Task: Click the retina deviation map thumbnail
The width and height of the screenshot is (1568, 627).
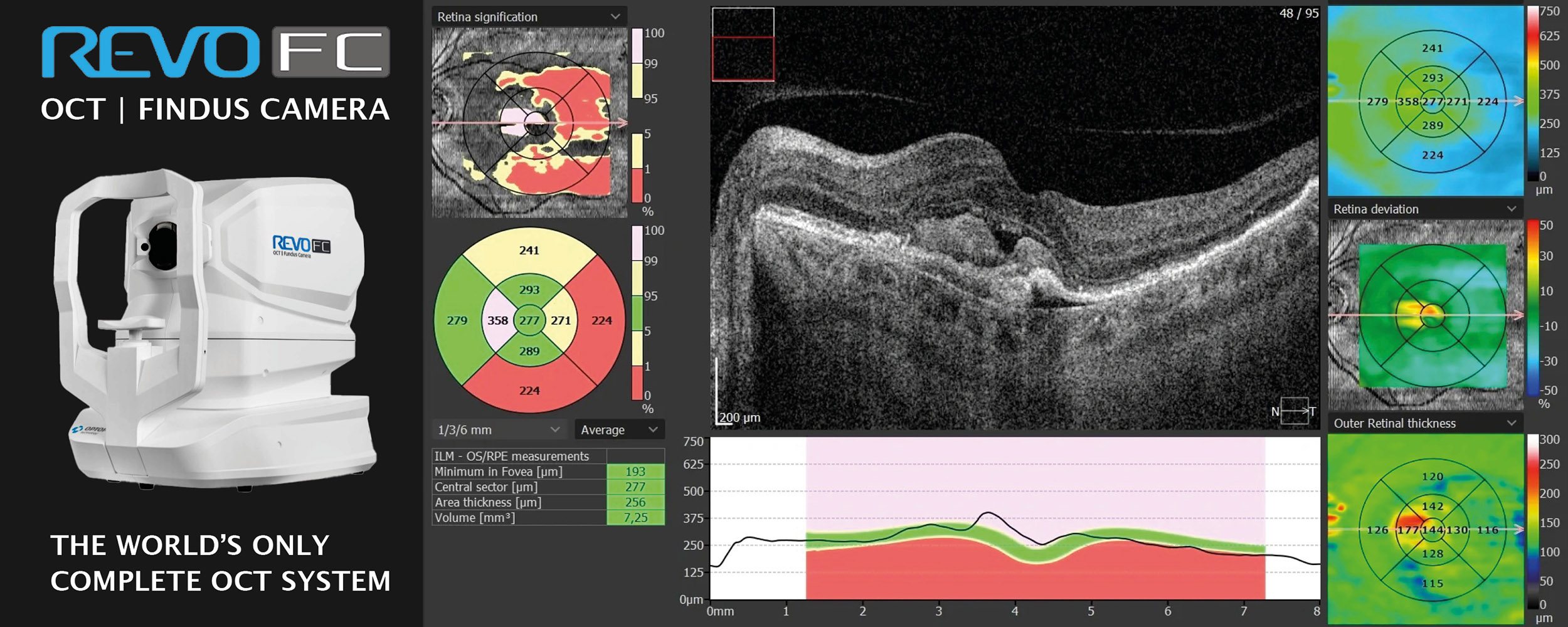Action: (1425, 315)
